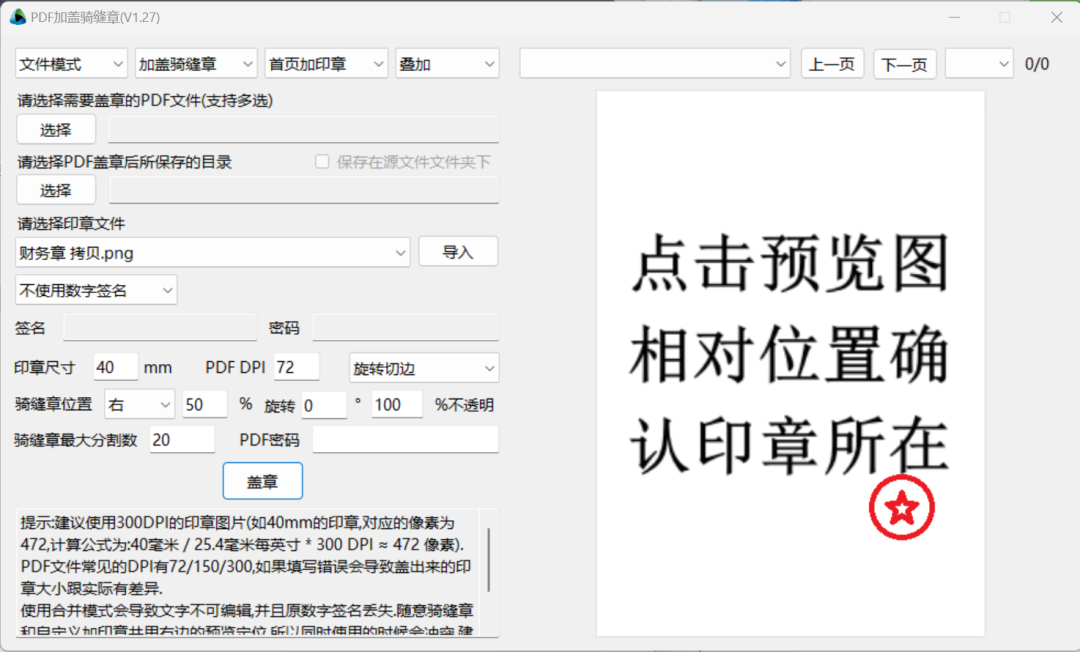Enable 保存在源文件文件夹下 checkbox
This screenshot has height=652, width=1080.
coord(322,161)
